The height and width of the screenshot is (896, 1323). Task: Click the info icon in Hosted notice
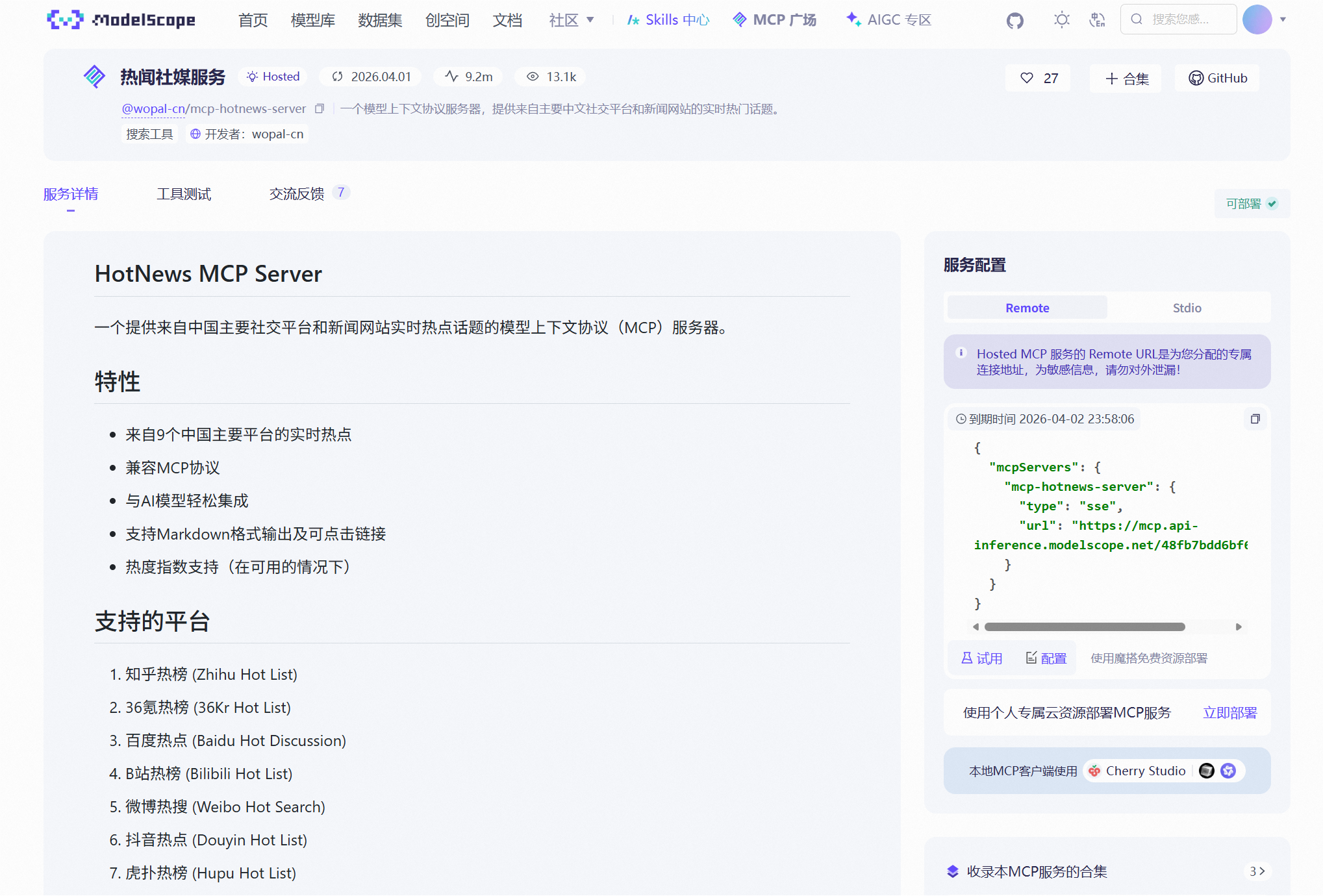[961, 353]
